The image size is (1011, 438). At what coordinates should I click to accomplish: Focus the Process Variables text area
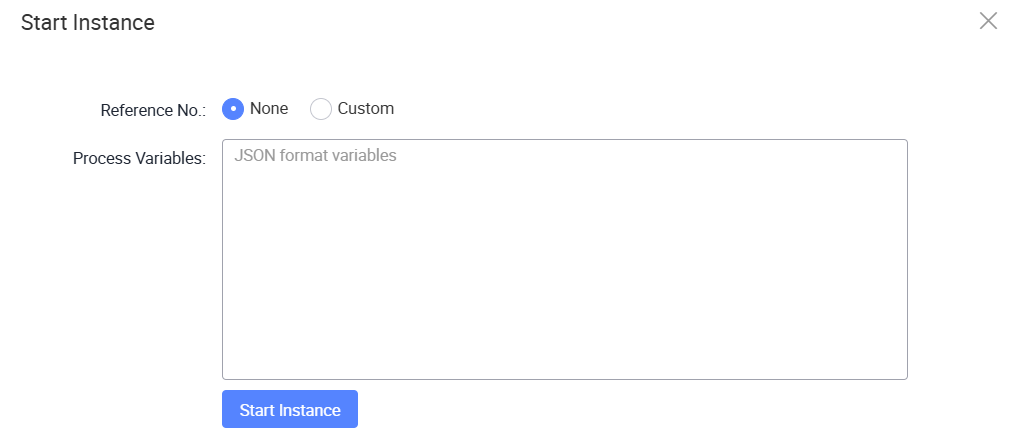coord(565,259)
